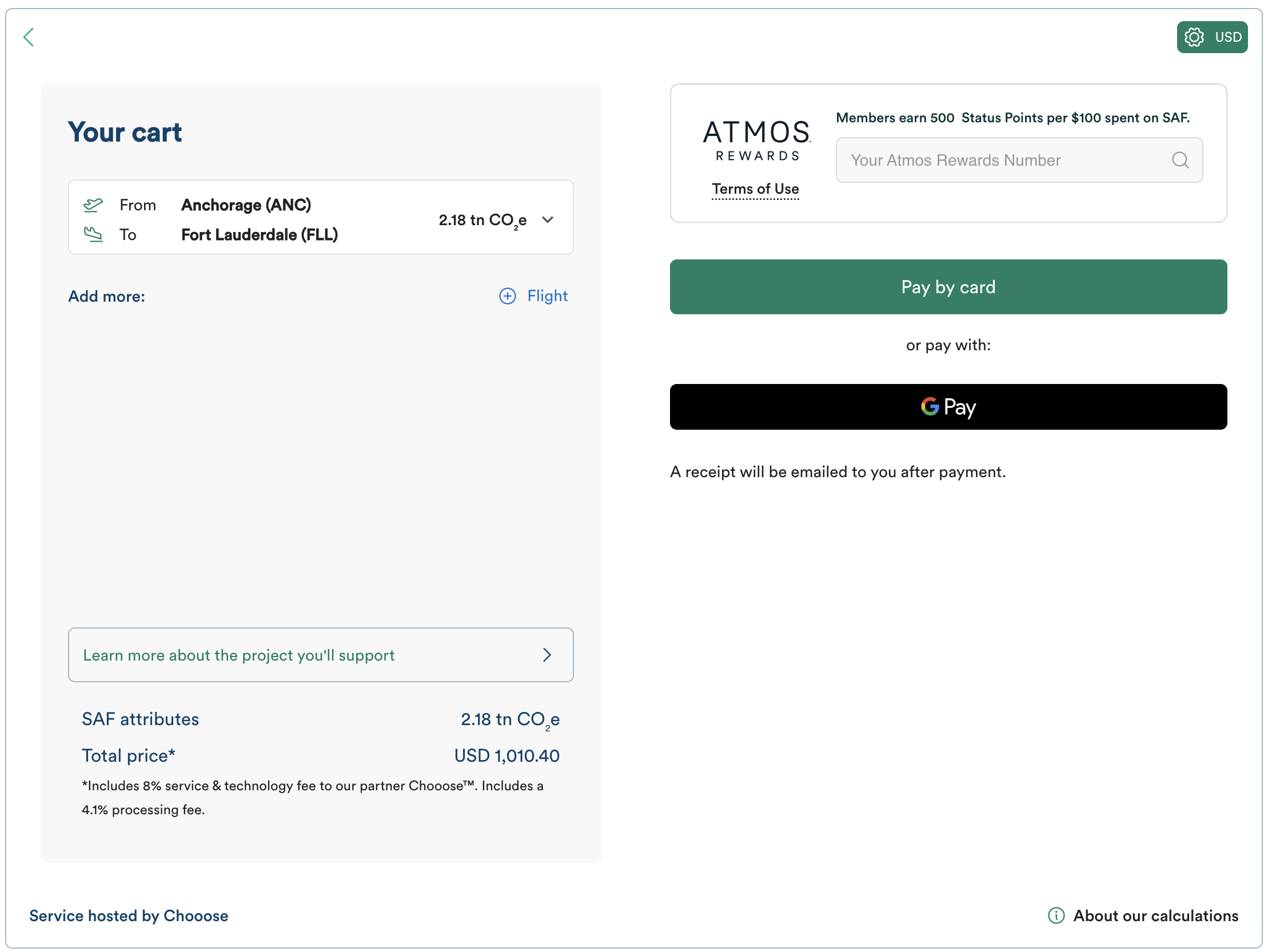The height and width of the screenshot is (952, 1268).
Task: Click the magnifier in the Atmos Rewards field
Action: (x=1181, y=160)
